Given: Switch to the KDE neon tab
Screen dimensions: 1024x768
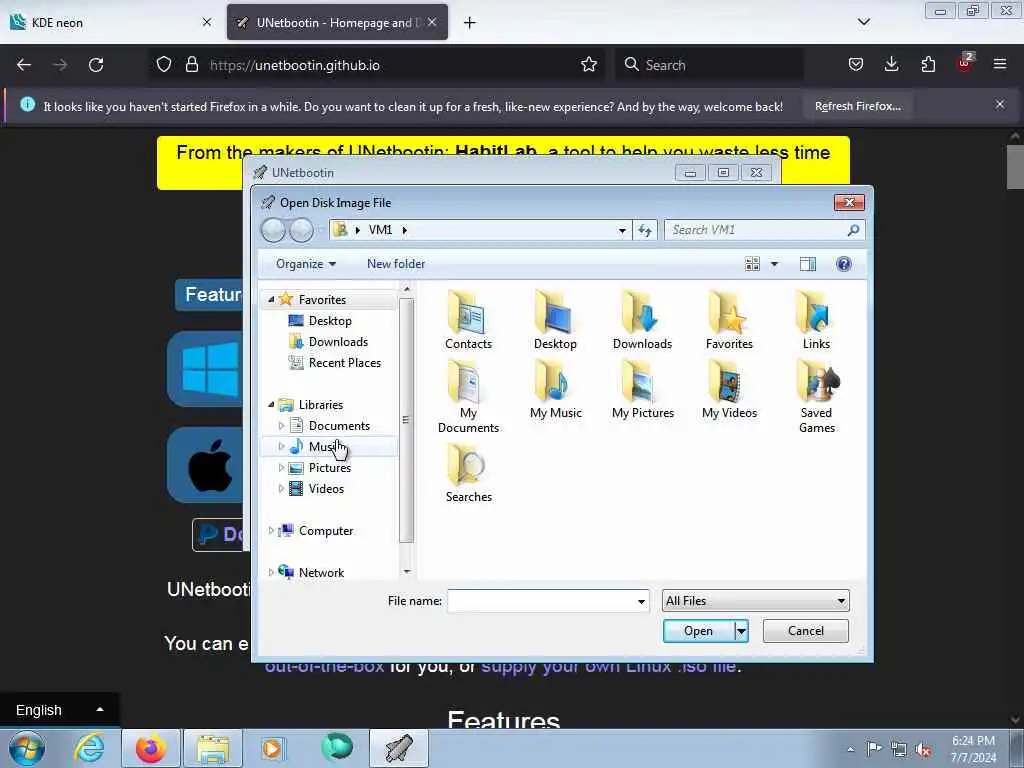Looking at the screenshot, I should (x=112, y=22).
